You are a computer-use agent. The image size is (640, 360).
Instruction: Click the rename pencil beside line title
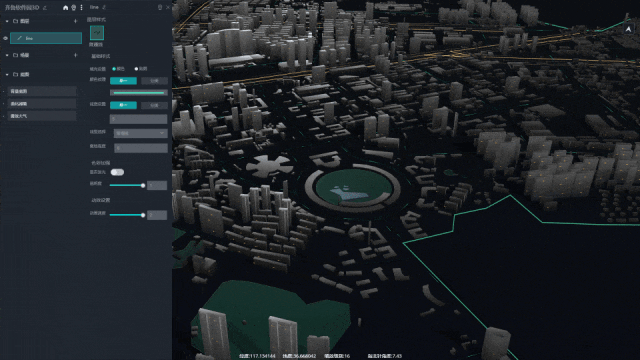(x=104, y=7)
